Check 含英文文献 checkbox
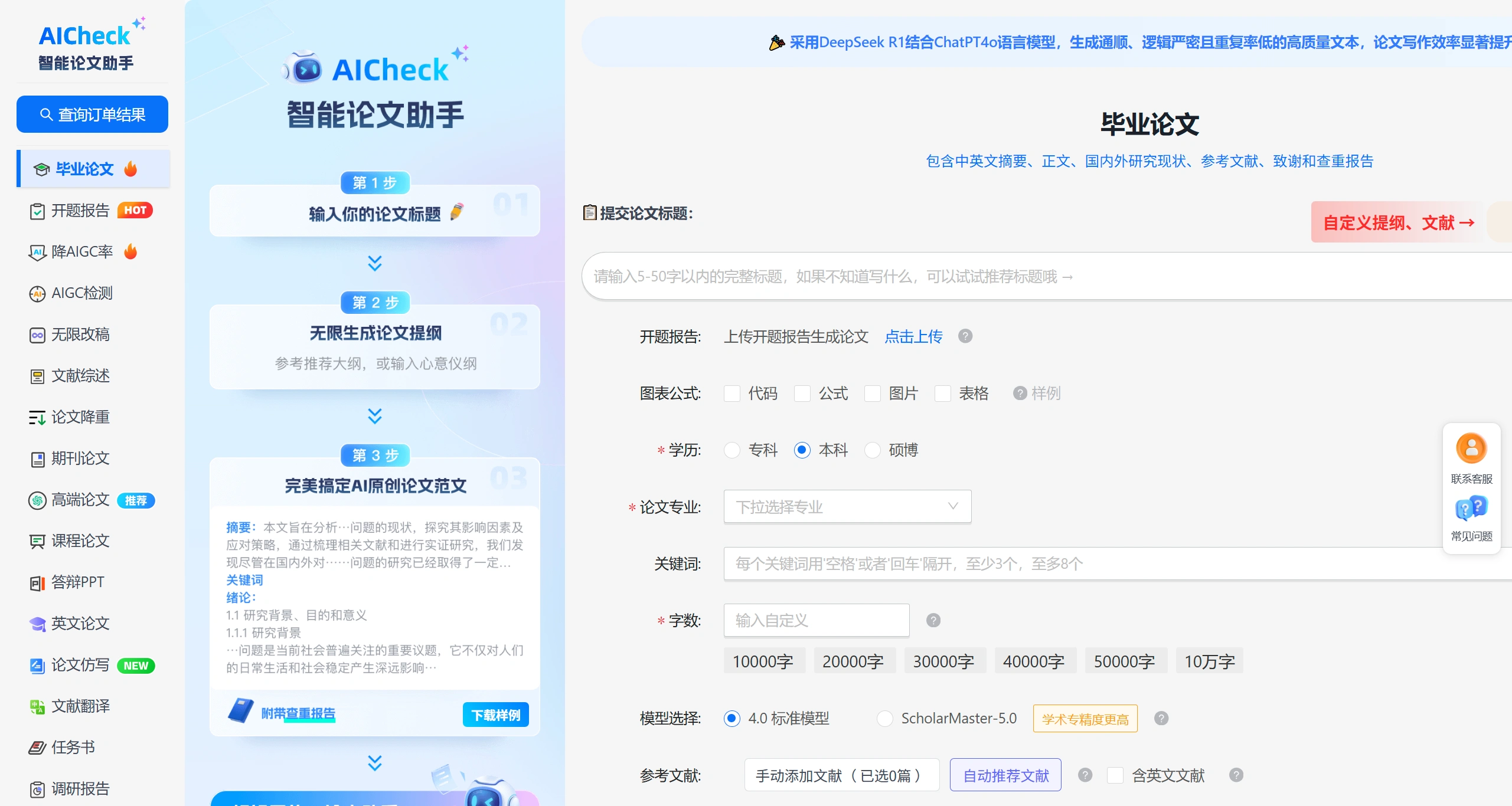Image resolution: width=1512 pixels, height=806 pixels. point(1115,775)
